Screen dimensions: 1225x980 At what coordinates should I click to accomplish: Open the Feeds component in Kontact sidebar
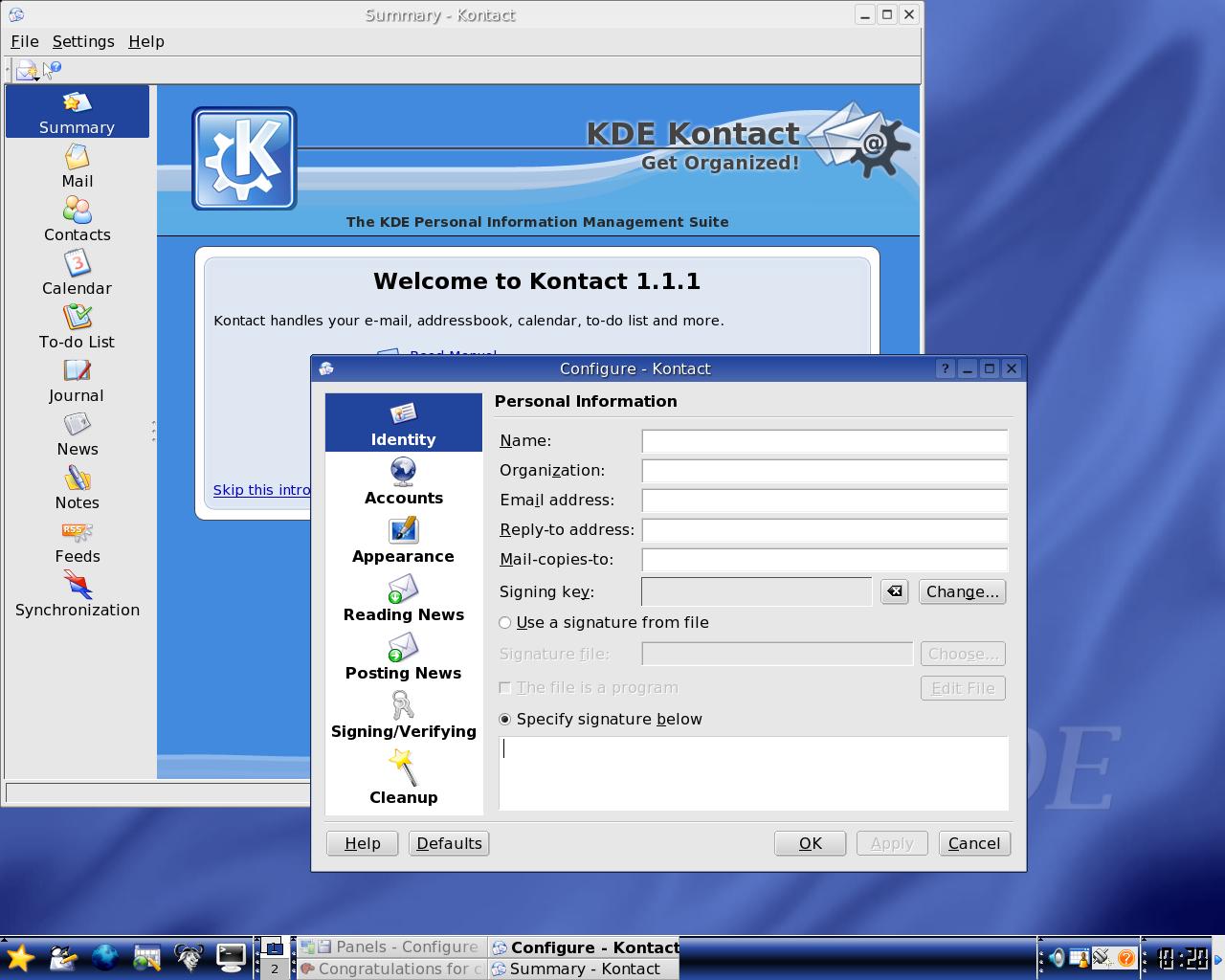78,541
